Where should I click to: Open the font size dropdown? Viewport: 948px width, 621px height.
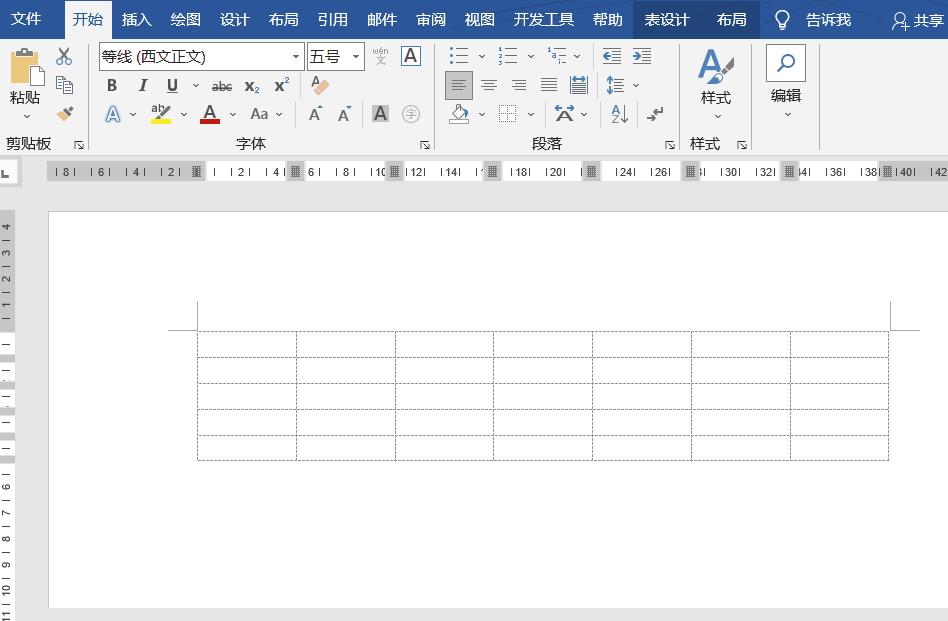[x=355, y=56]
